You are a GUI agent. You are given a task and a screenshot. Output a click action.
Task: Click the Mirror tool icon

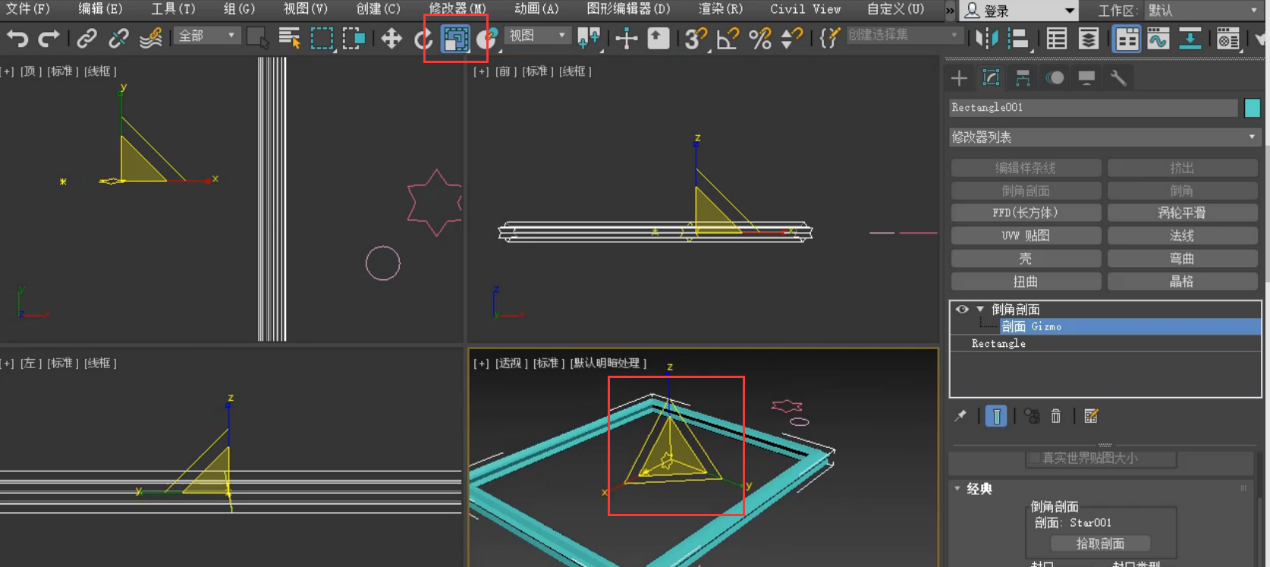pyautogui.click(x=987, y=39)
